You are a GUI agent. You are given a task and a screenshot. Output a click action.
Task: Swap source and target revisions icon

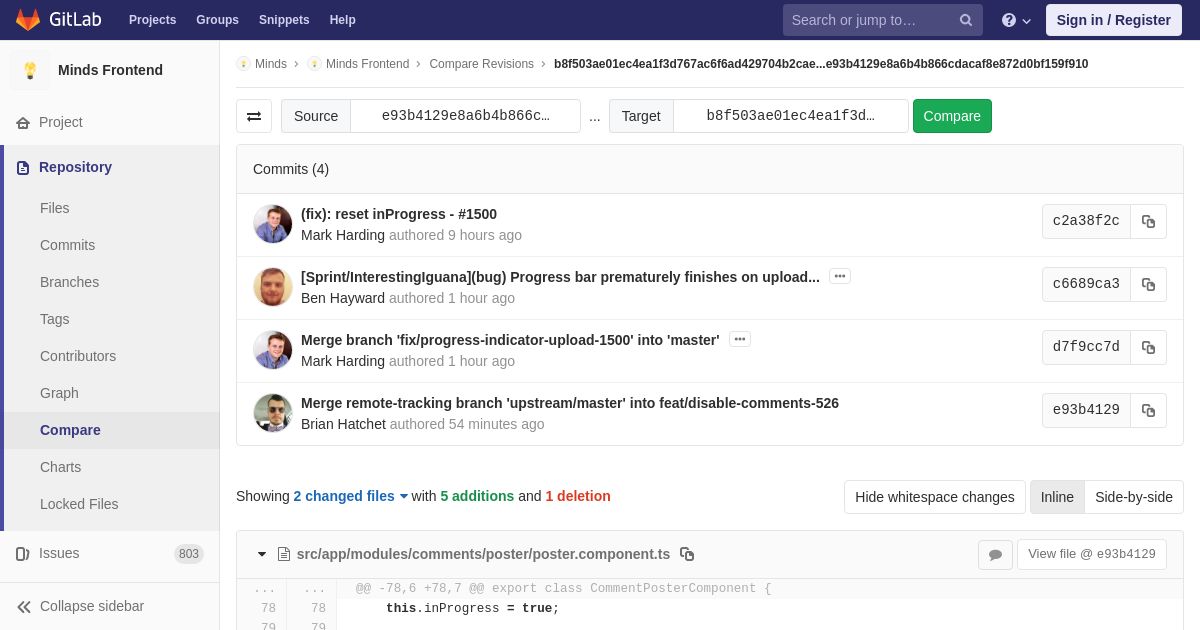254,116
